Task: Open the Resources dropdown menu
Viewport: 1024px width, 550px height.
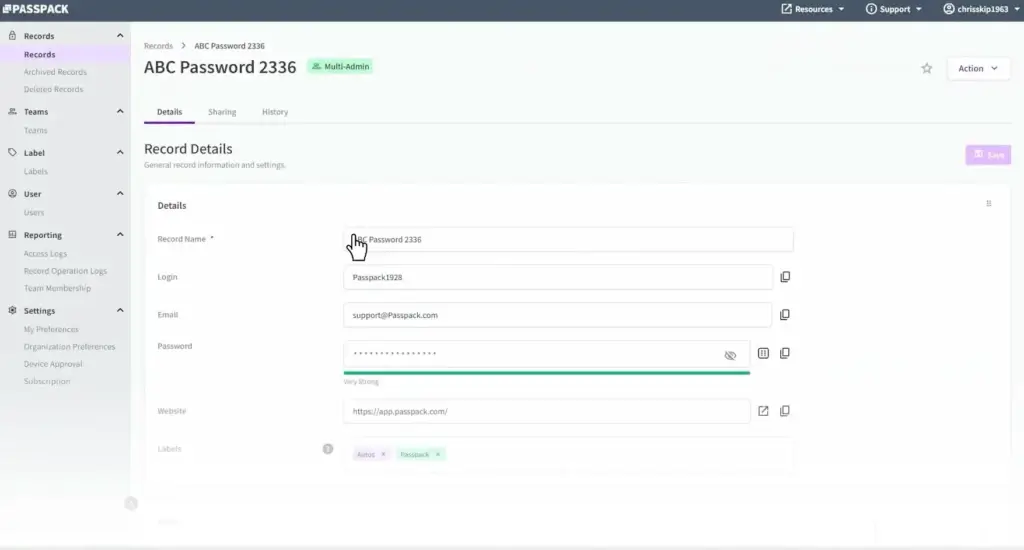Action: (813, 9)
